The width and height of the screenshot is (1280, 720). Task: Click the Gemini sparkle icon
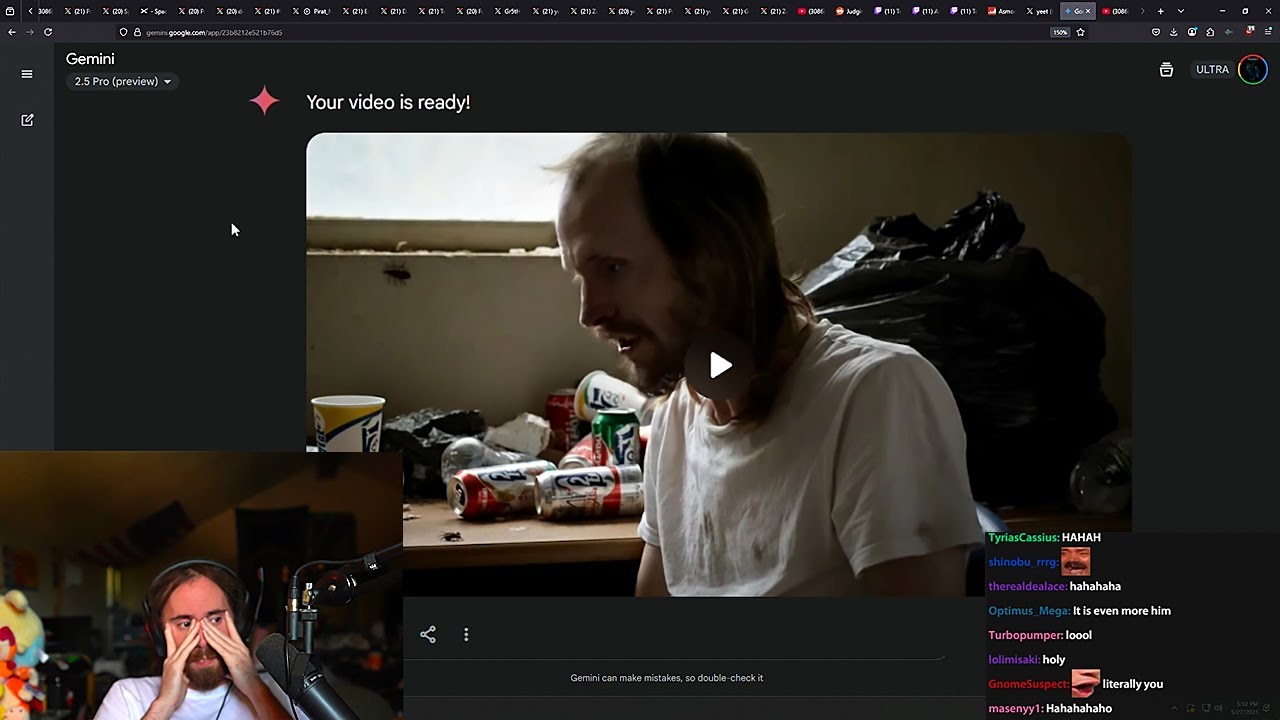264,101
